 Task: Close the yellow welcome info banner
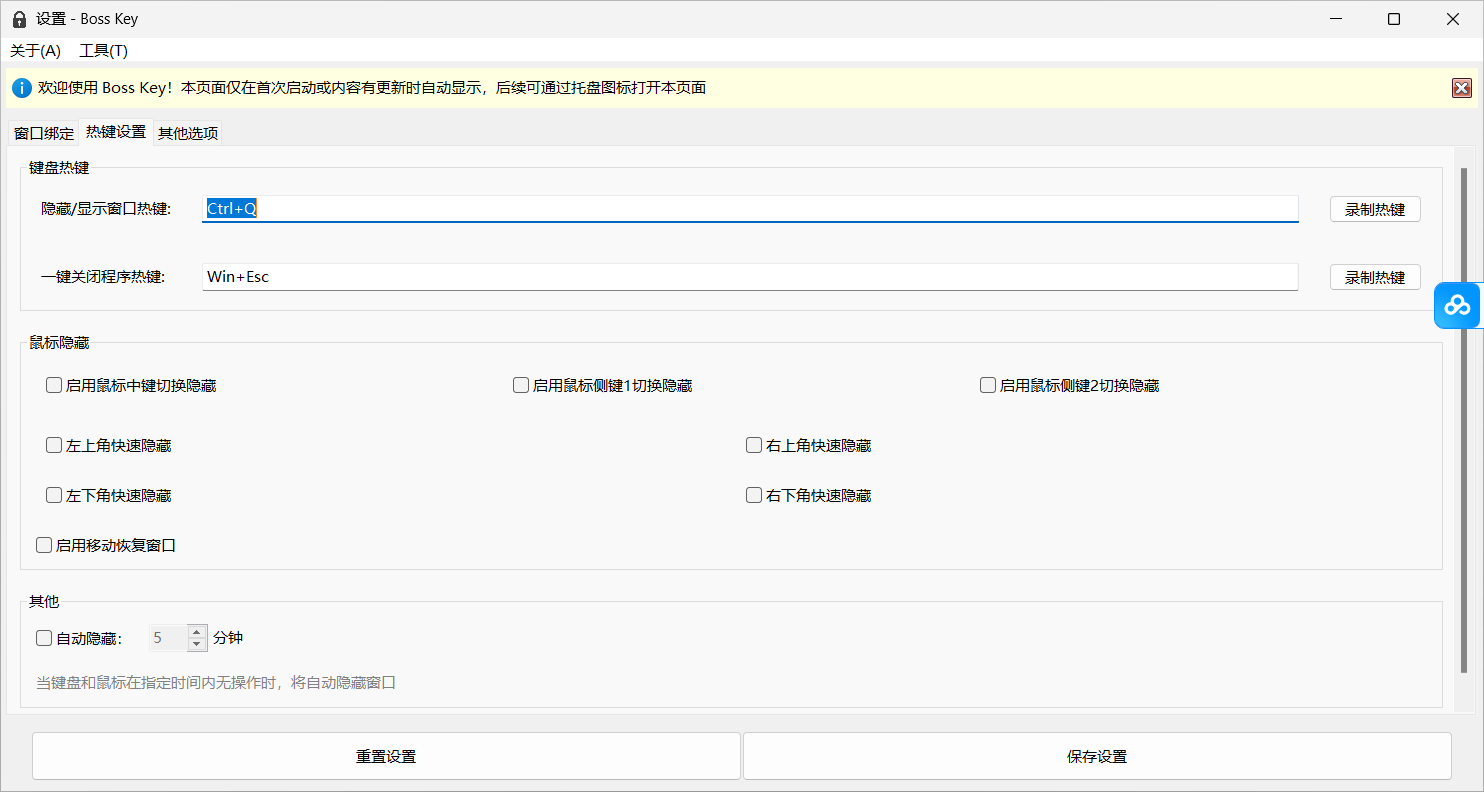(x=1462, y=88)
